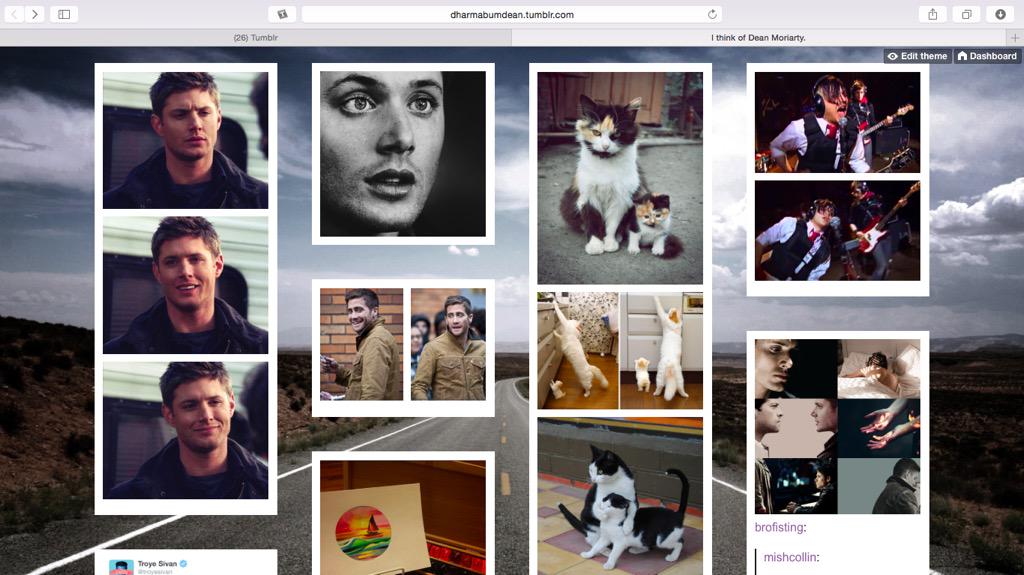Click the Troye Sivan avatar image
The height and width of the screenshot is (575, 1024).
tap(121, 567)
